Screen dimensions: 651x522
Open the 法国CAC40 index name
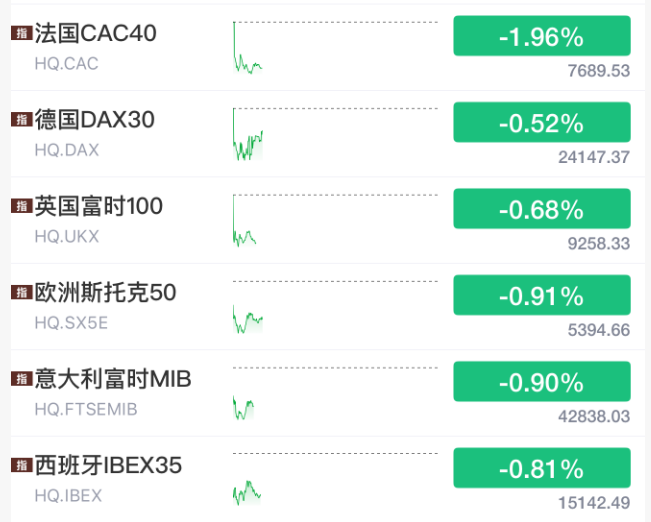[x=96, y=34]
